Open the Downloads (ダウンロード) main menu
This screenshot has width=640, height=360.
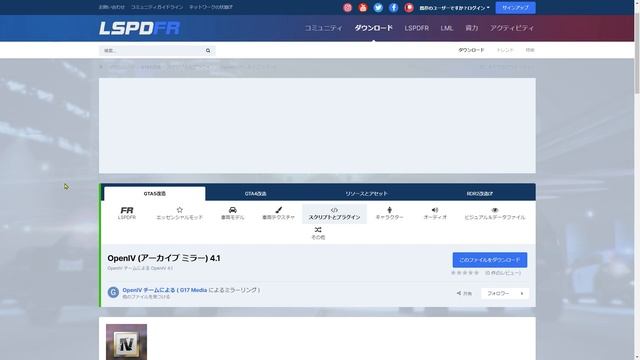pyautogui.click(x=373, y=28)
